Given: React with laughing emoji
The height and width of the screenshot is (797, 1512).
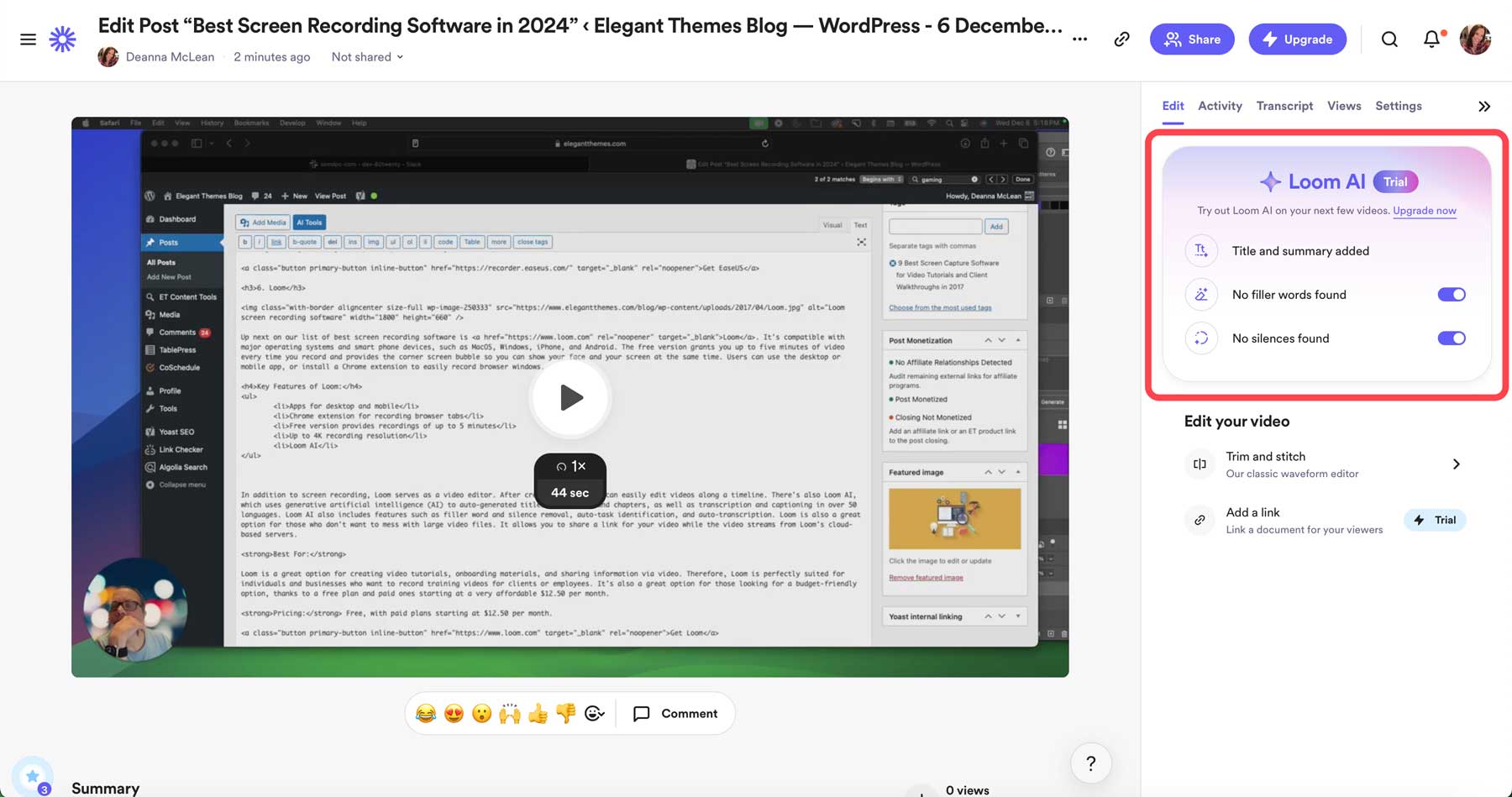Looking at the screenshot, I should pyautogui.click(x=426, y=714).
